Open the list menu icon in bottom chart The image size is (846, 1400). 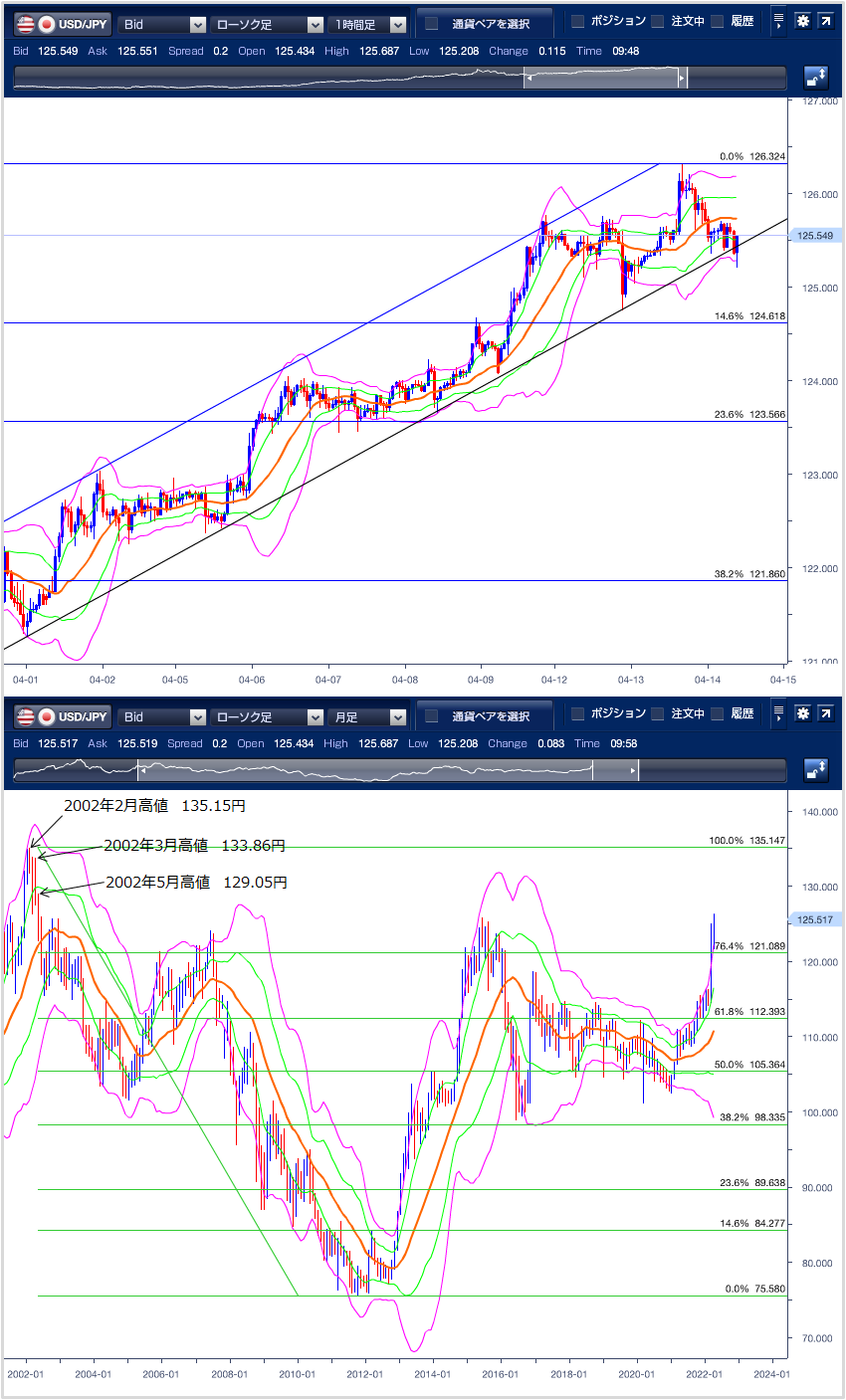pyautogui.click(x=778, y=714)
